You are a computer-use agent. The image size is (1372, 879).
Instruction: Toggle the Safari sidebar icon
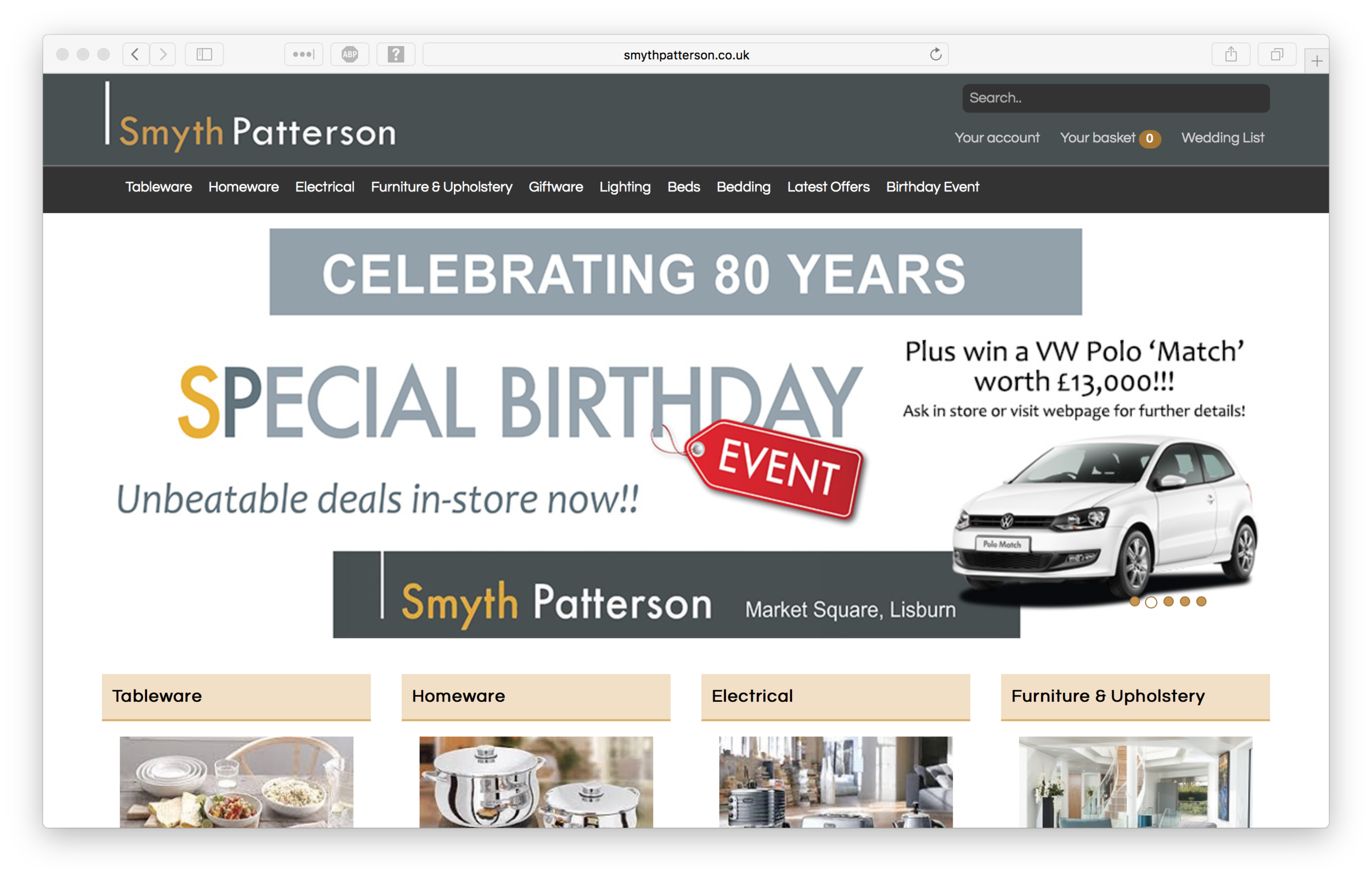(x=204, y=54)
